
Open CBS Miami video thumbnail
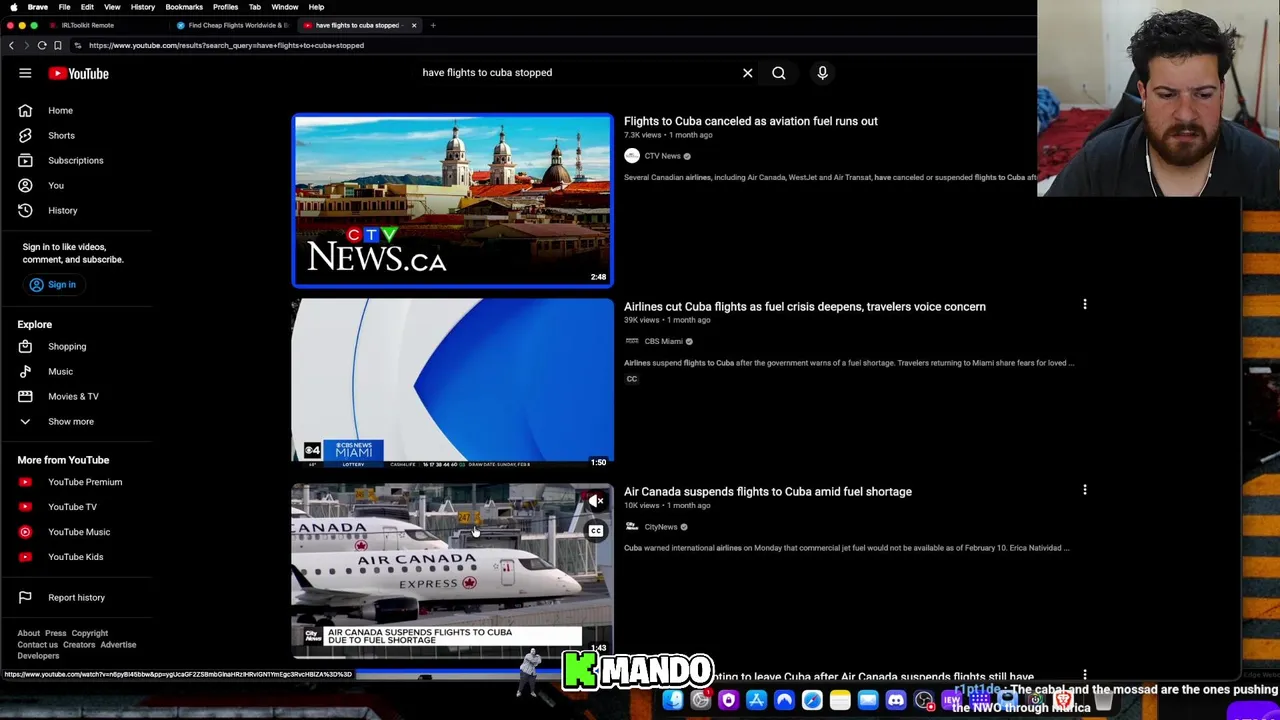coord(452,384)
